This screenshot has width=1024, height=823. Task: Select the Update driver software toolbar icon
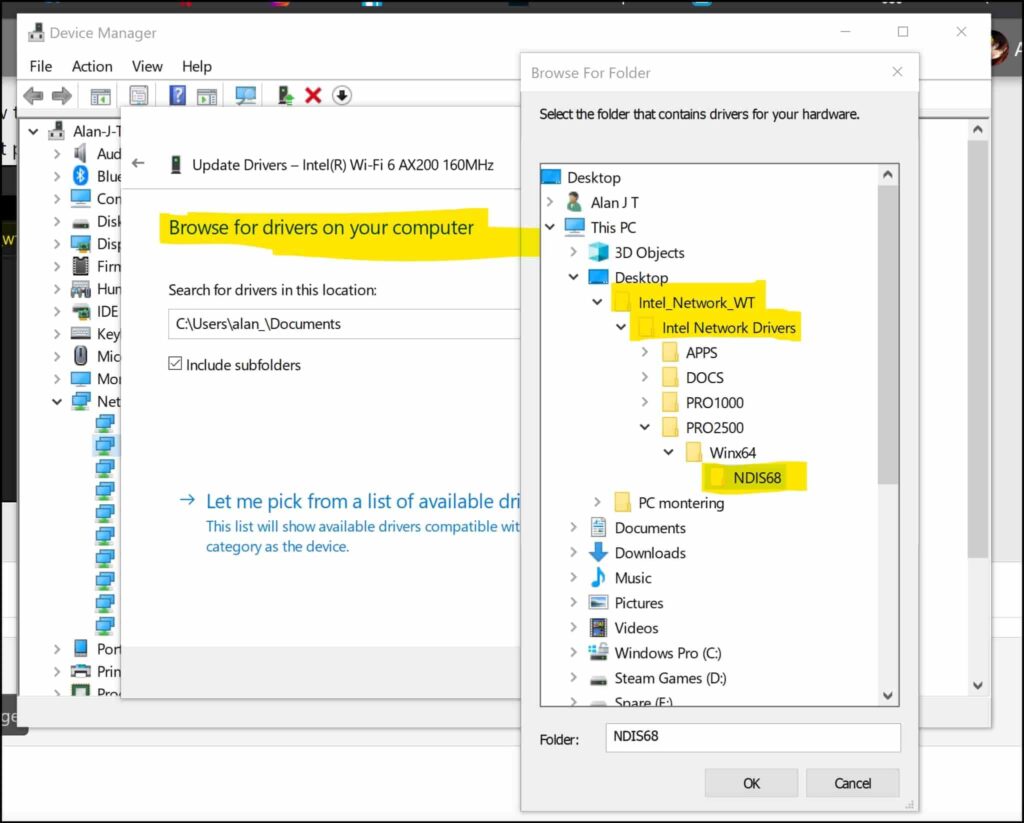click(287, 95)
